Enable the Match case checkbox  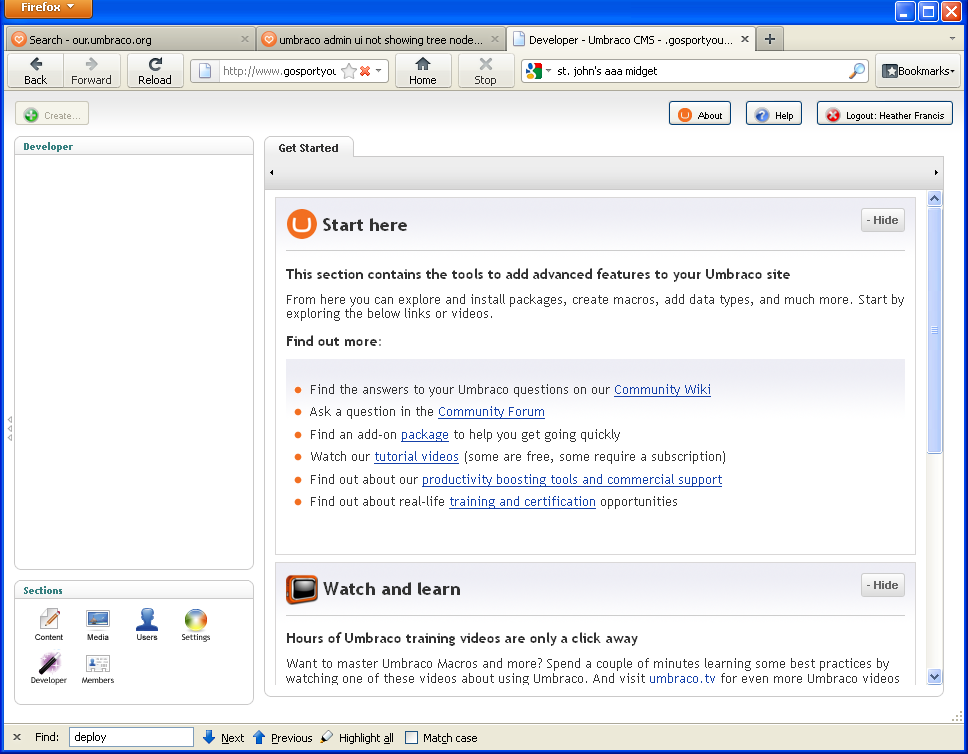coord(412,738)
